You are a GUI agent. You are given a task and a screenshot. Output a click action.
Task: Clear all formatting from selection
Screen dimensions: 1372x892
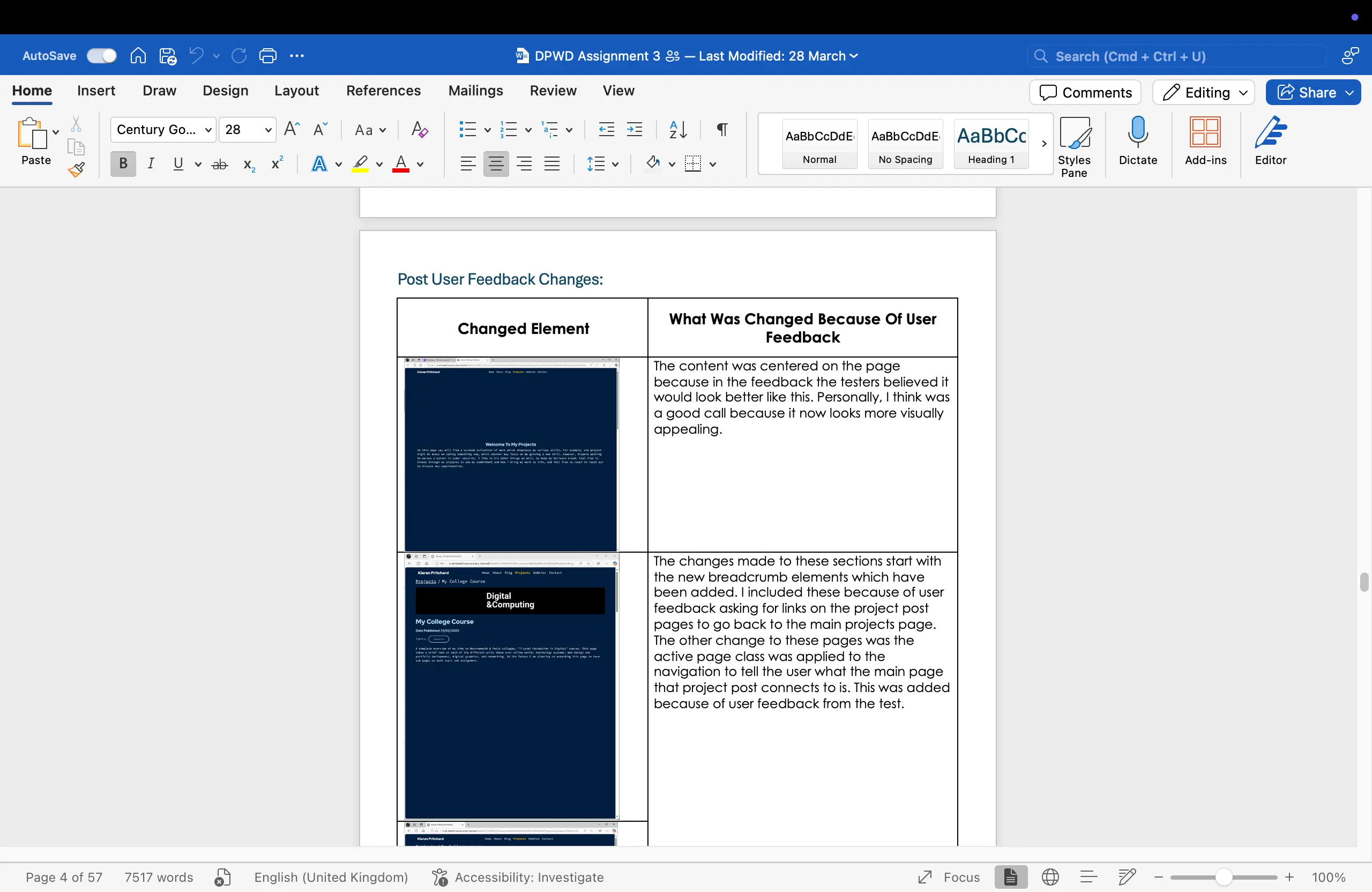pyautogui.click(x=419, y=130)
